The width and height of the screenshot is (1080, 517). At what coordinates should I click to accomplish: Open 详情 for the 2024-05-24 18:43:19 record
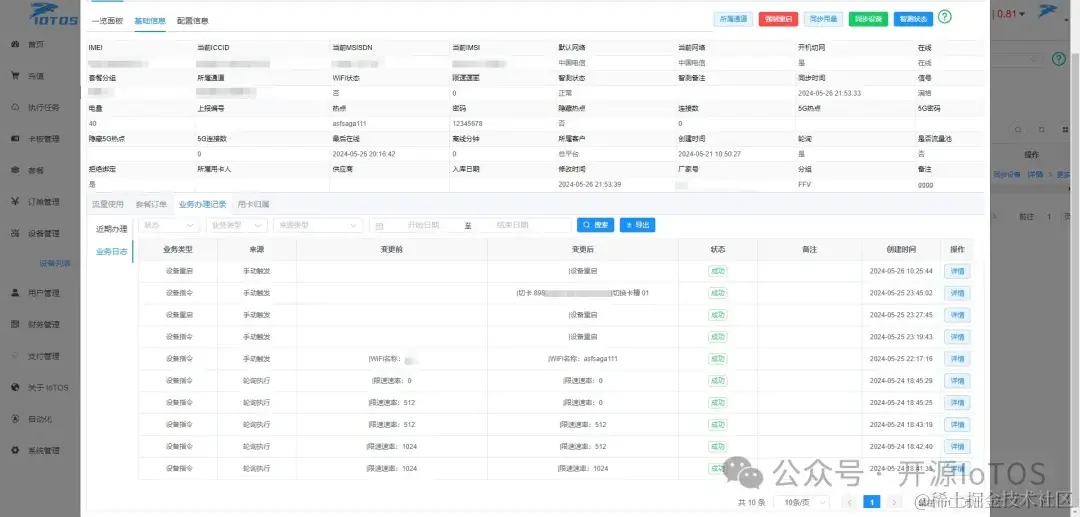click(957, 425)
